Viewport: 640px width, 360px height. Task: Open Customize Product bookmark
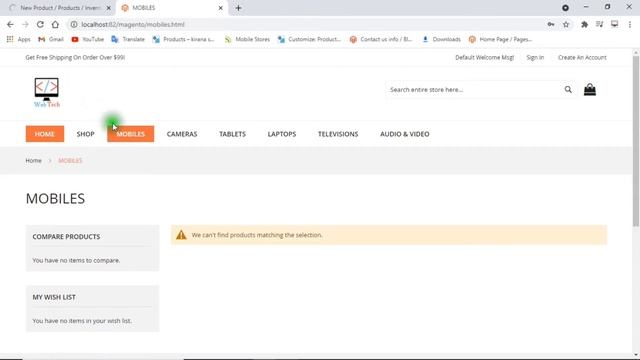tap(309, 39)
